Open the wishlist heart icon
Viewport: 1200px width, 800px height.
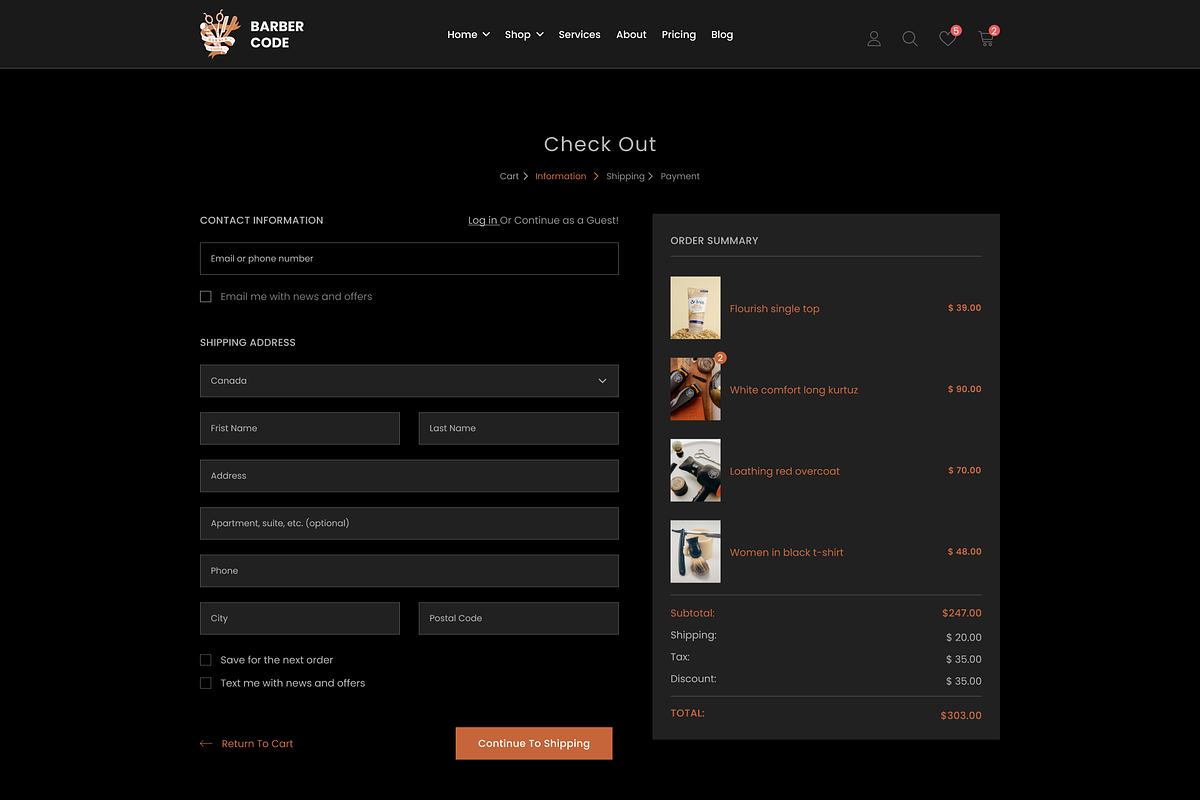pyautogui.click(x=947, y=38)
